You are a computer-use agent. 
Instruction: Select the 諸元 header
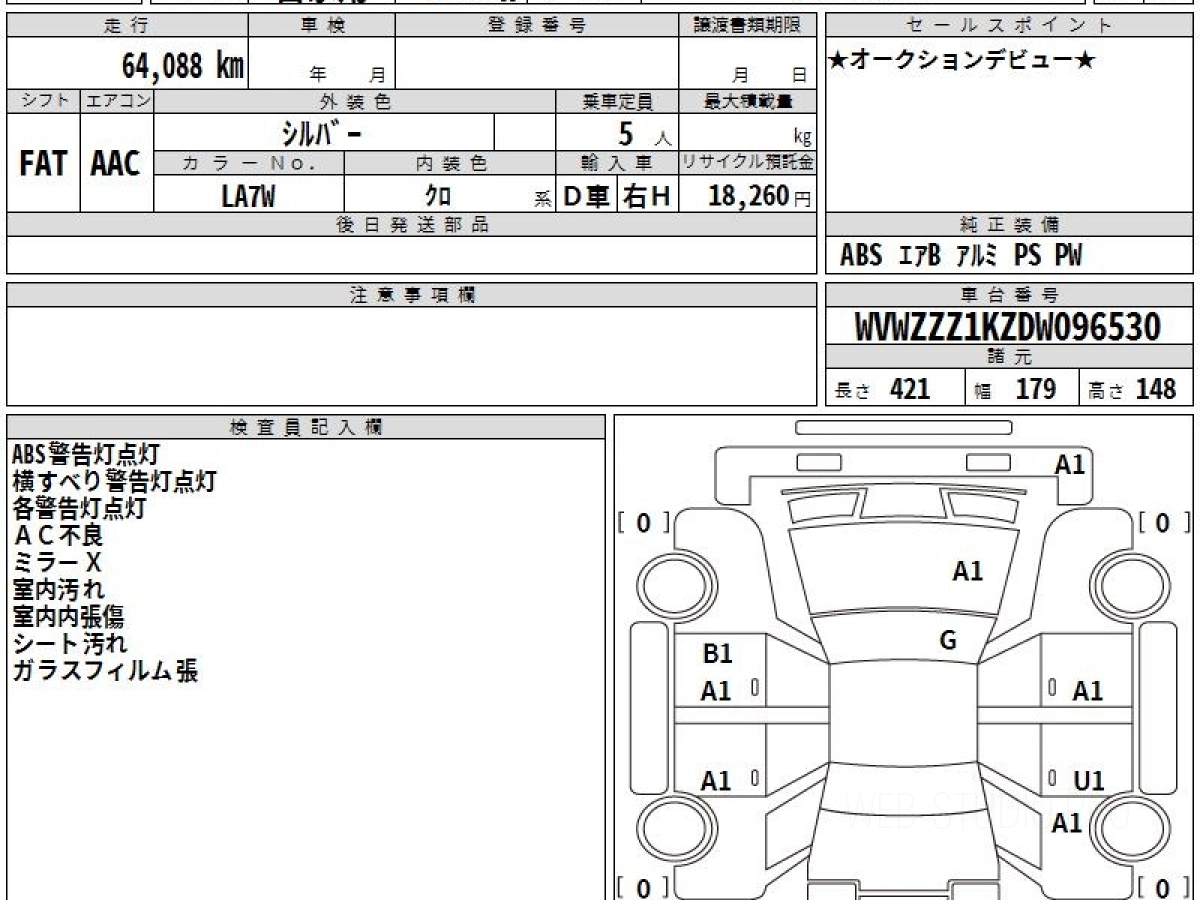pos(1010,357)
